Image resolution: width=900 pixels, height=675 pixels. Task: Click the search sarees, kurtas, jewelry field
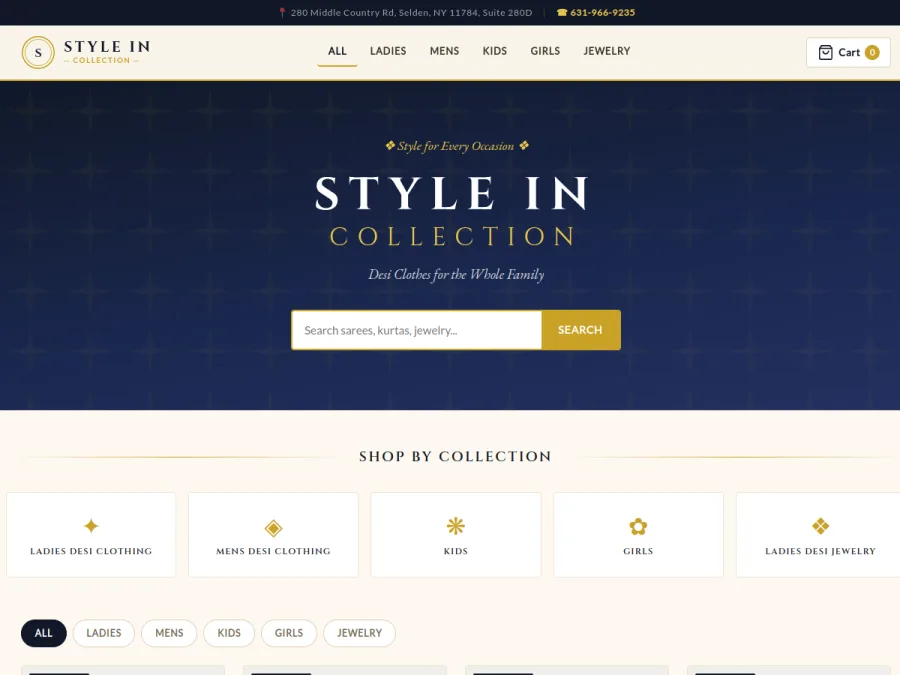point(416,330)
